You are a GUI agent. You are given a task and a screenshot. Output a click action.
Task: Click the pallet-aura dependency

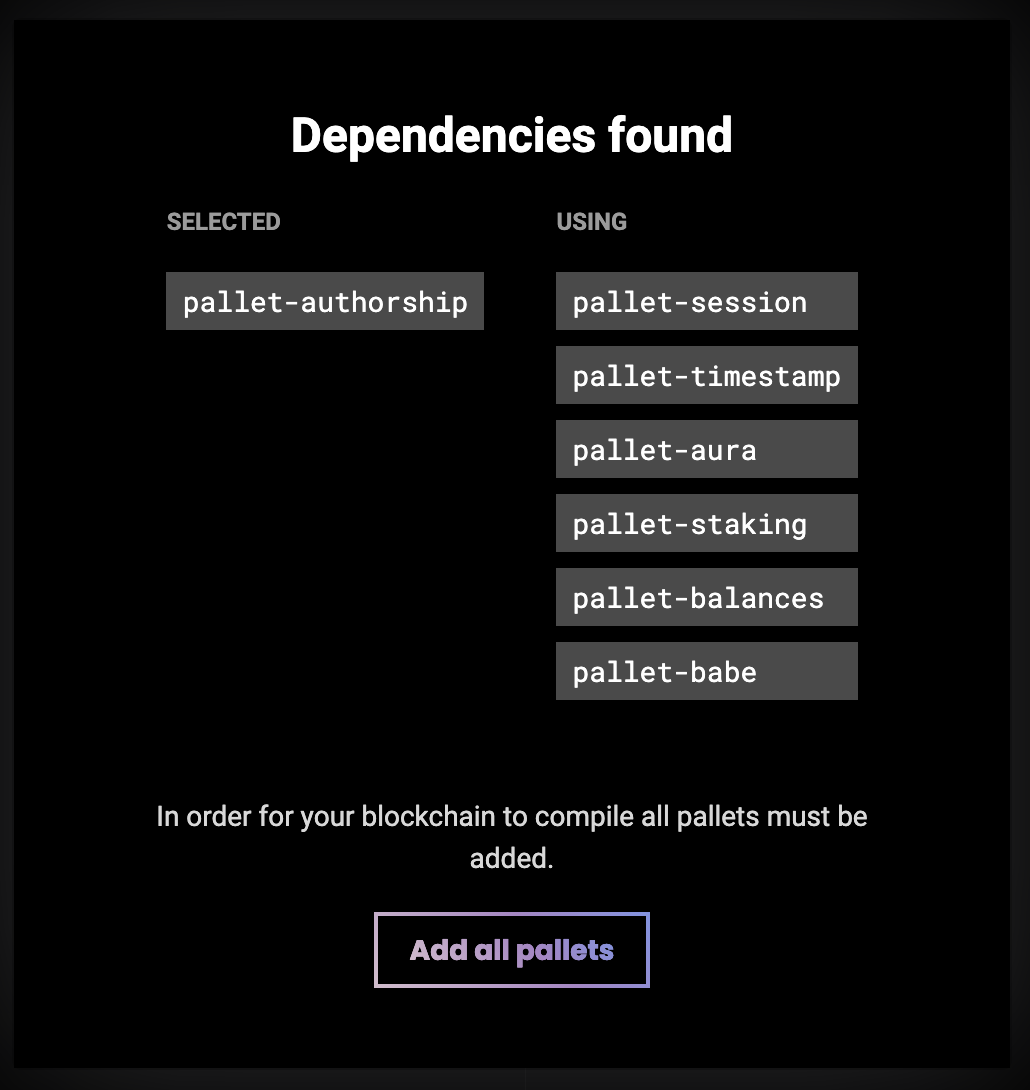tap(706, 449)
